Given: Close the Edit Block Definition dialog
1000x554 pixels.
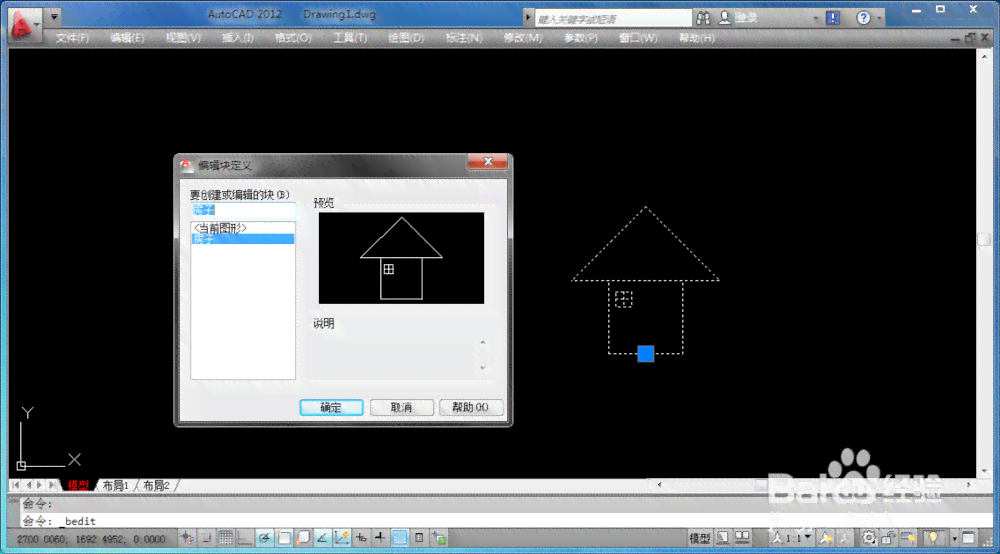Looking at the screenshot, I should point(487,162).
